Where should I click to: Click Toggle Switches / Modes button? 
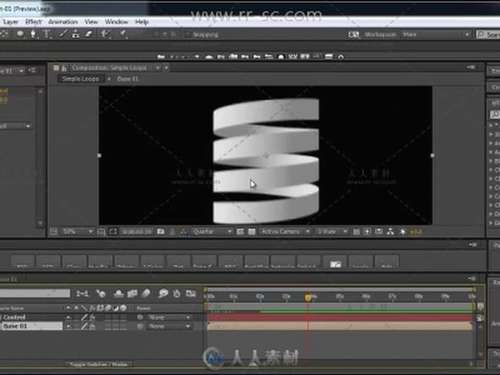99,364
